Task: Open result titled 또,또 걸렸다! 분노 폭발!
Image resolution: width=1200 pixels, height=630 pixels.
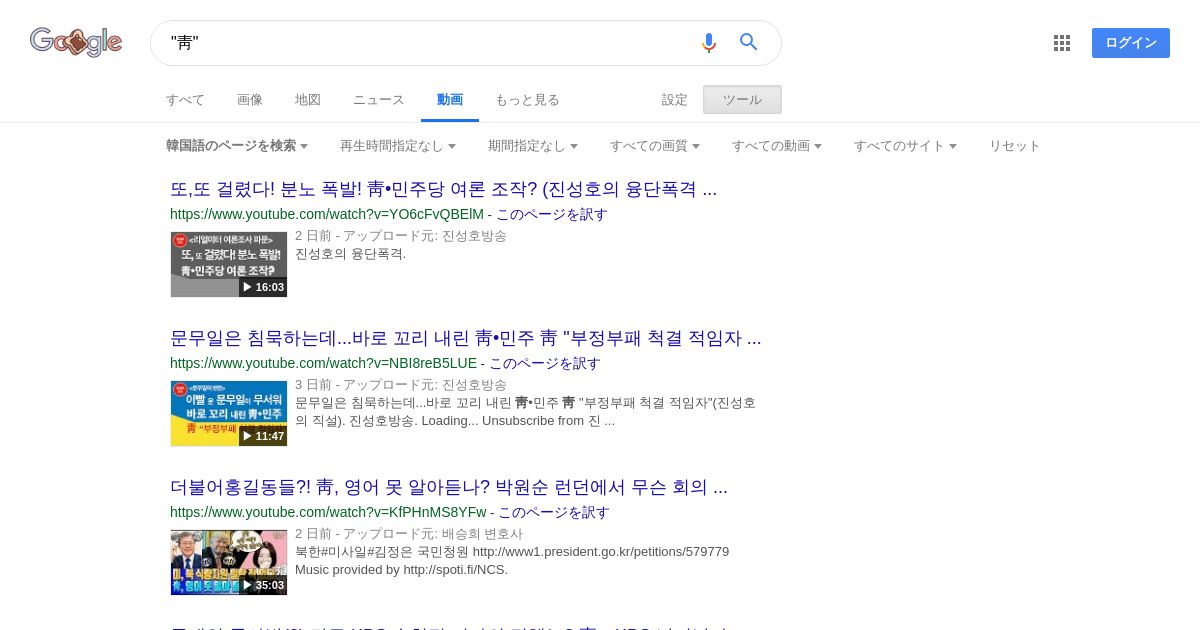Action: point(443,189)
